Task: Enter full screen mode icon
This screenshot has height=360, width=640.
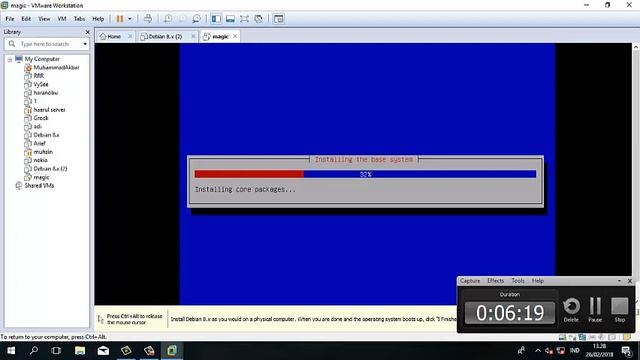Action: (244, 19)
